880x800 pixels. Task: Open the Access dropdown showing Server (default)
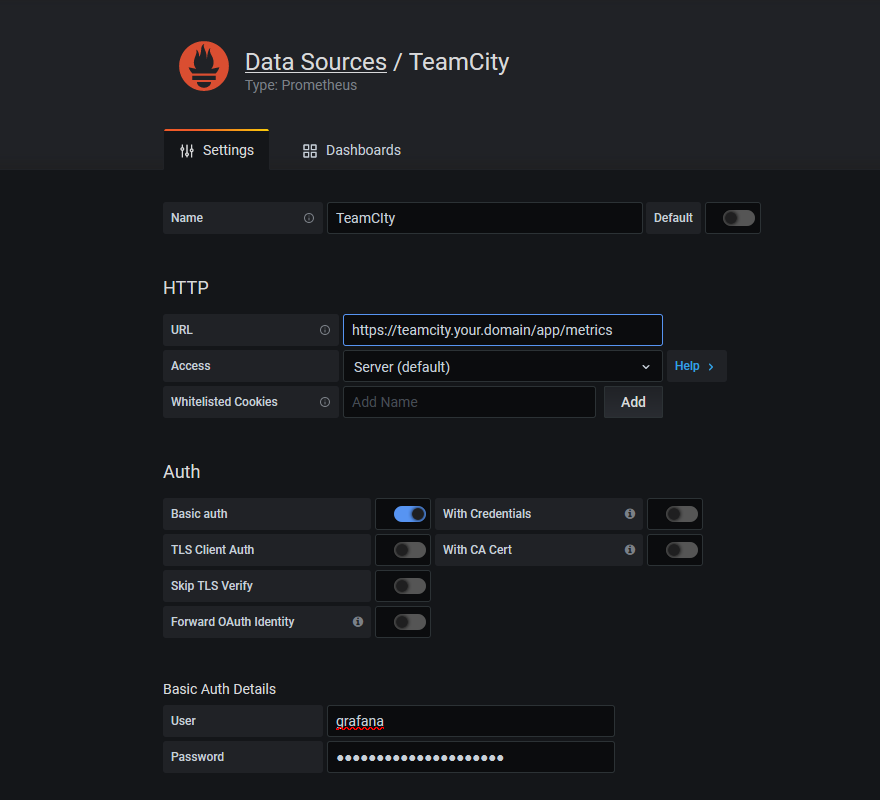[502, 367]
